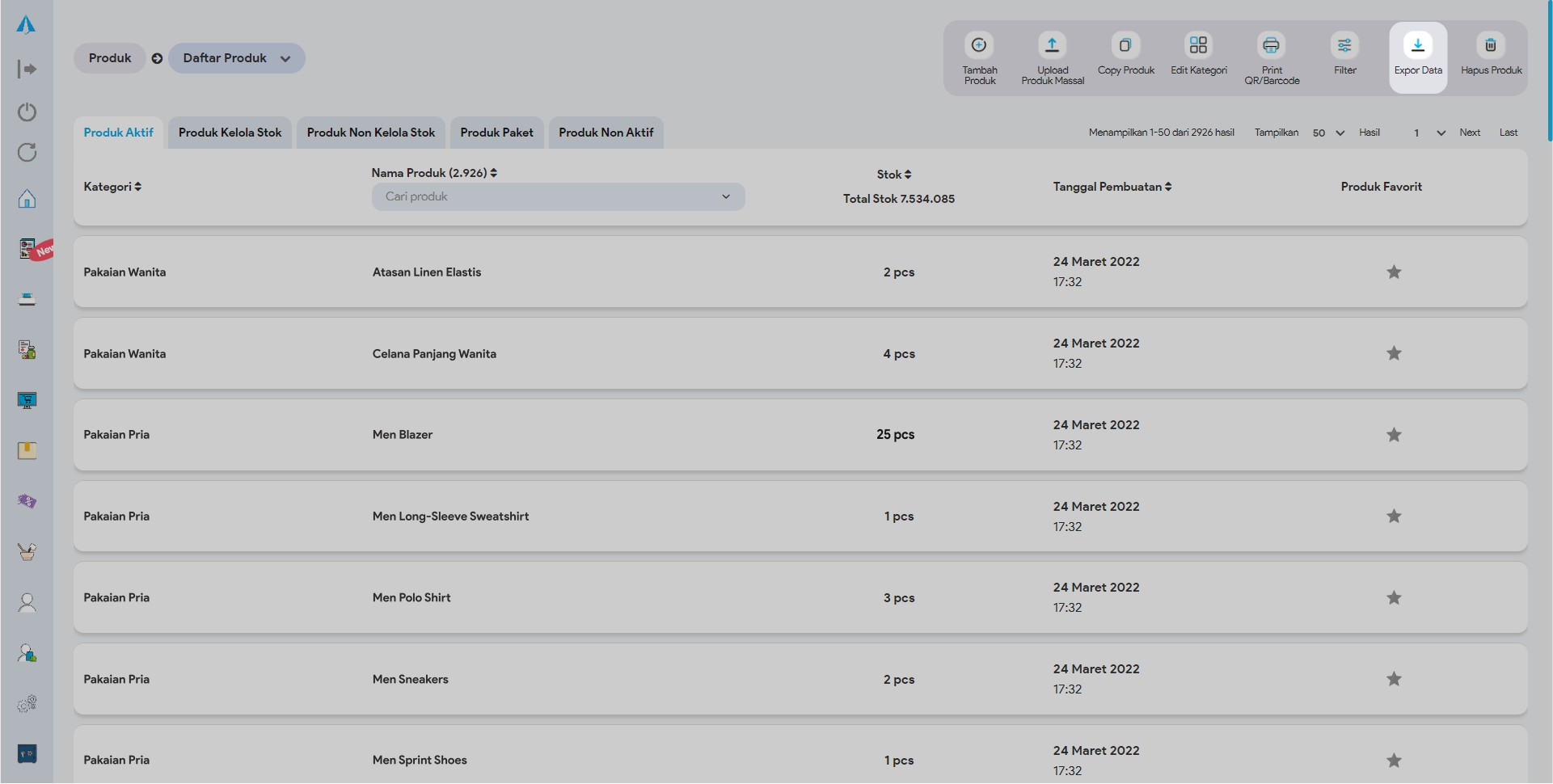The height and width of the screenshot is (784, 1553).
Task: Click the power icon in sidebar
Action: [27, 112]
